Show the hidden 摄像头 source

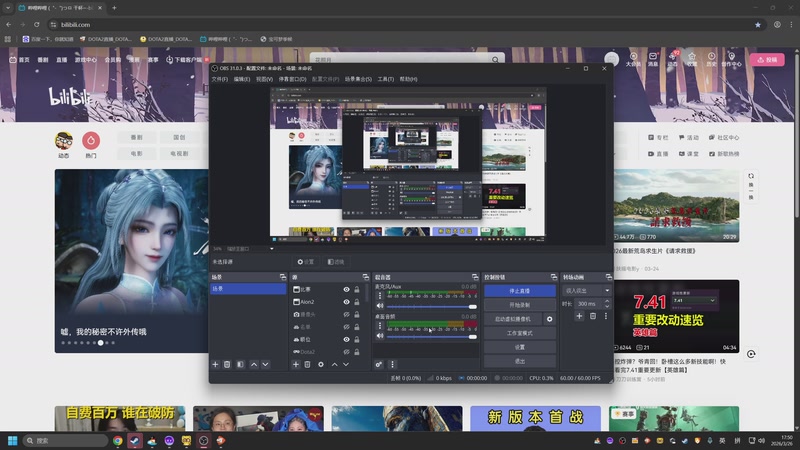[346, 314]
